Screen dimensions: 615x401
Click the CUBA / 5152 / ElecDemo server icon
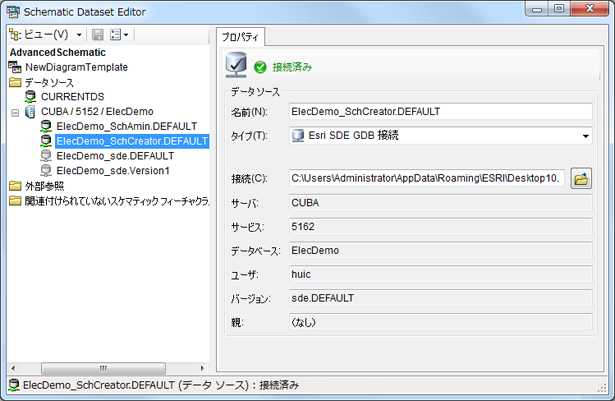(x=30, y=112)
